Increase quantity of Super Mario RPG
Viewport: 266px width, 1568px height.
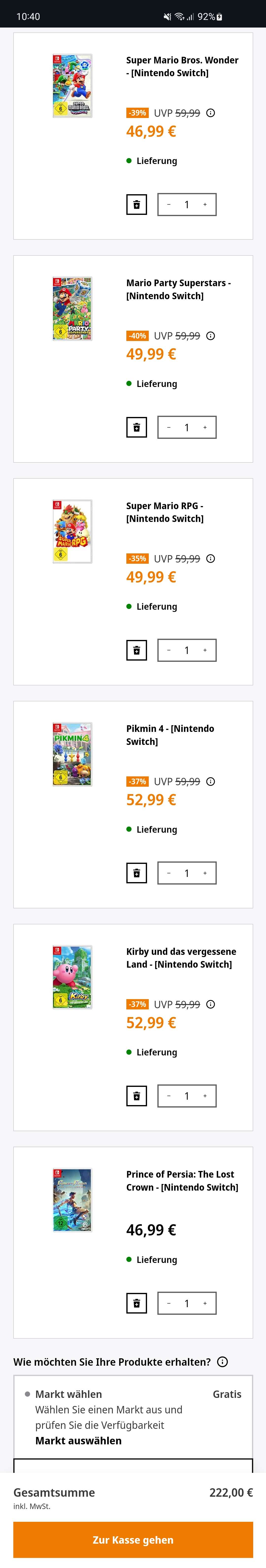coord(205,650)
